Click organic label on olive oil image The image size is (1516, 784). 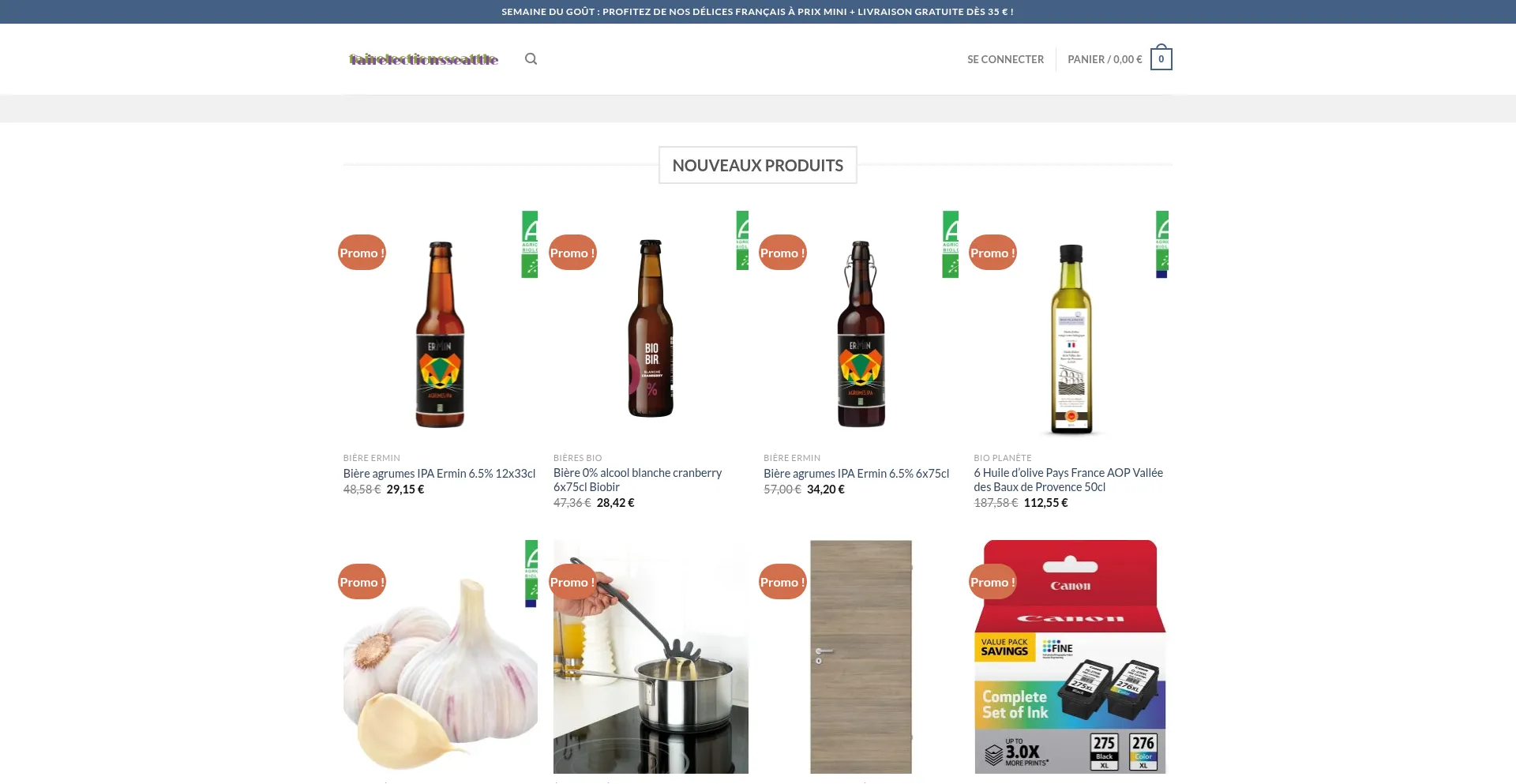point(1161,244)
